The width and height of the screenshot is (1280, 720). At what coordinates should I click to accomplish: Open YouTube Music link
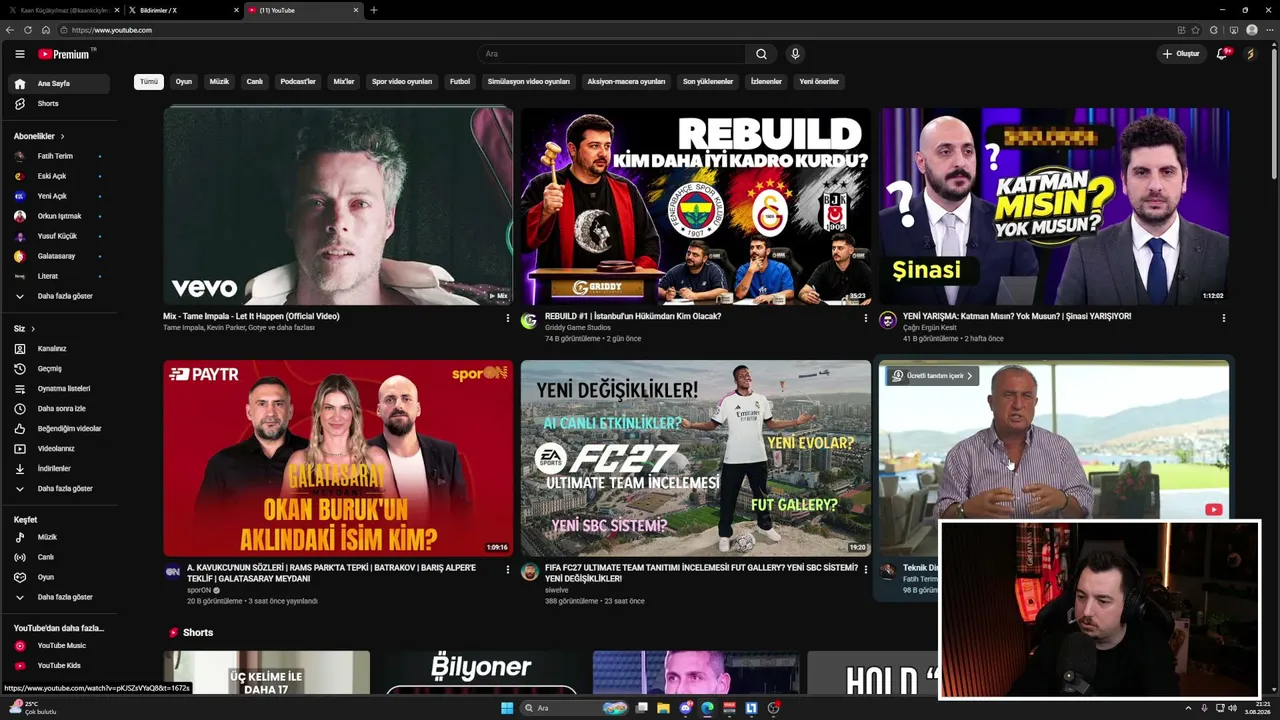click(59, 646)
